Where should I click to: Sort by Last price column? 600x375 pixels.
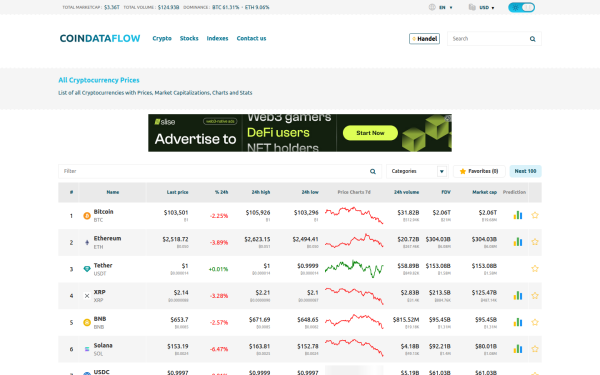click(x=178, y=192)
